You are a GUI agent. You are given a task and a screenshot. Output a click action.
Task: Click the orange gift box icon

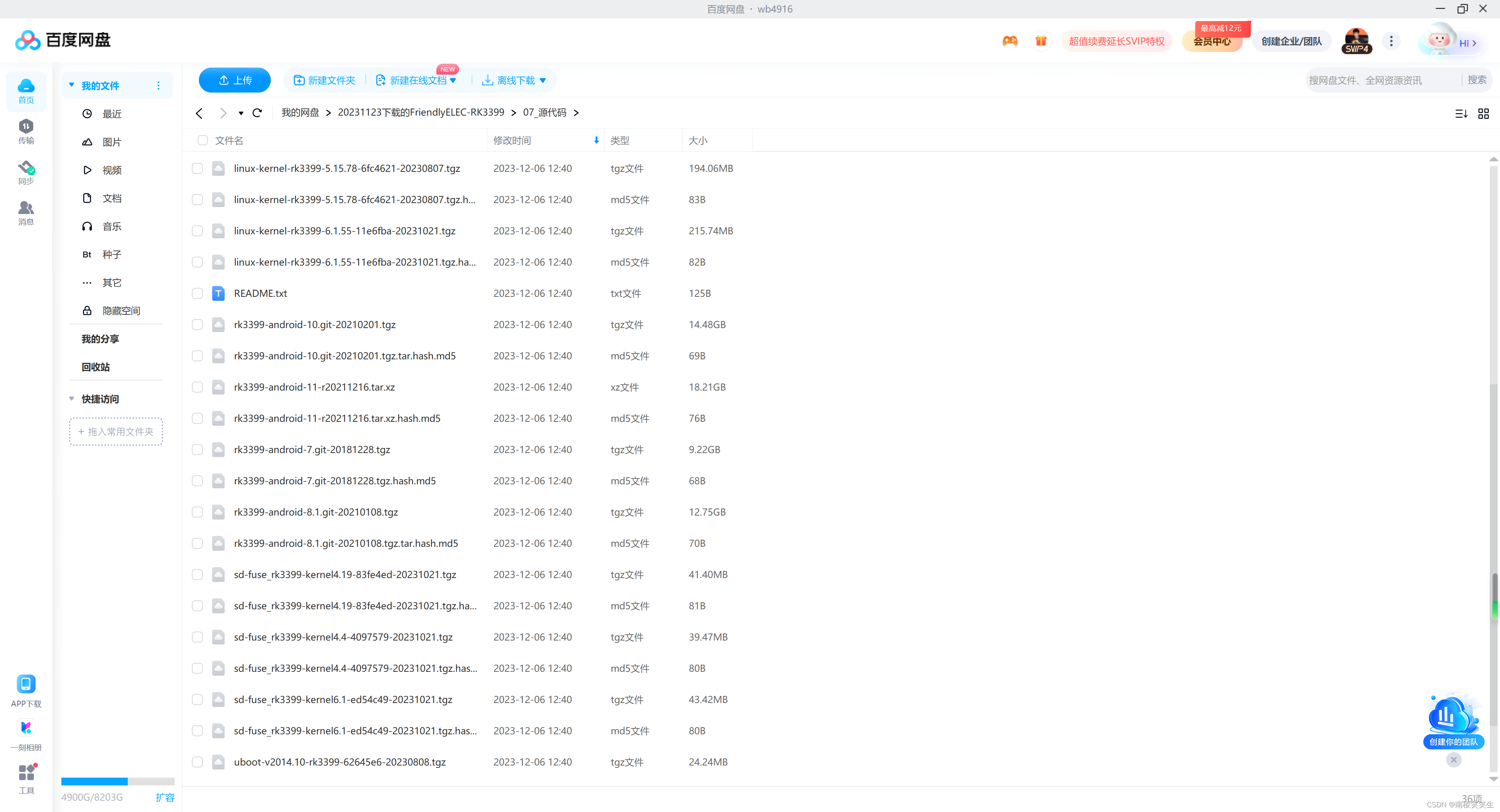coord(1041,41)
